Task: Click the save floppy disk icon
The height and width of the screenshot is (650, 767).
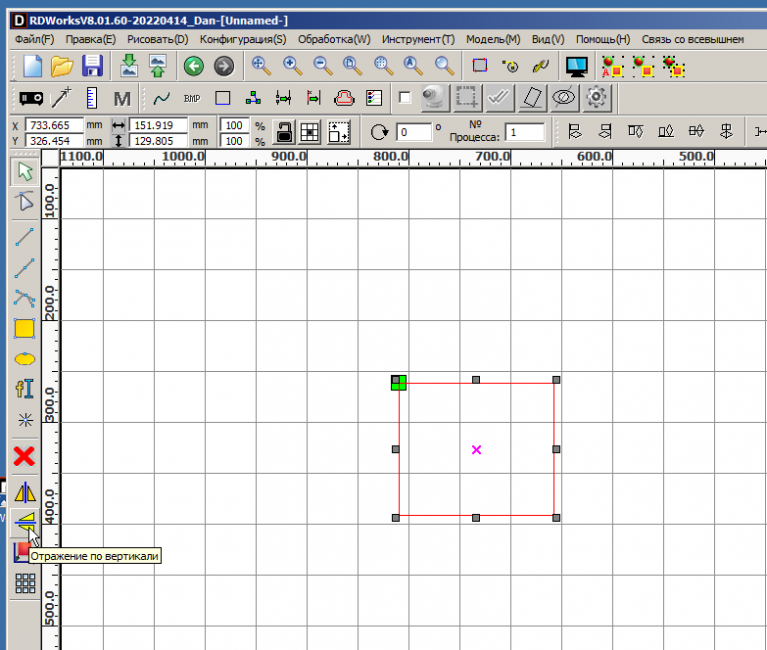Action: click(x=93, y=66)
